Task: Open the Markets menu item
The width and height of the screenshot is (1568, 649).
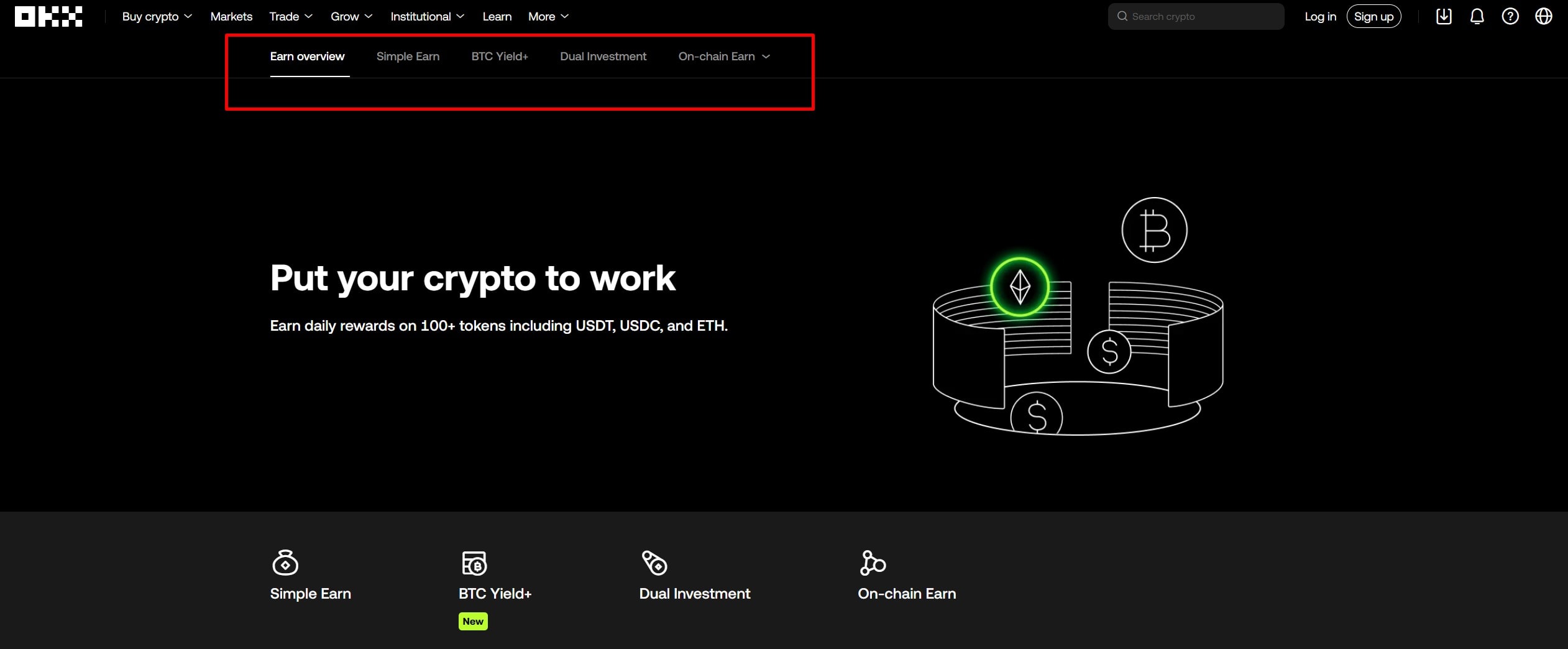Action: click(231, 16)
